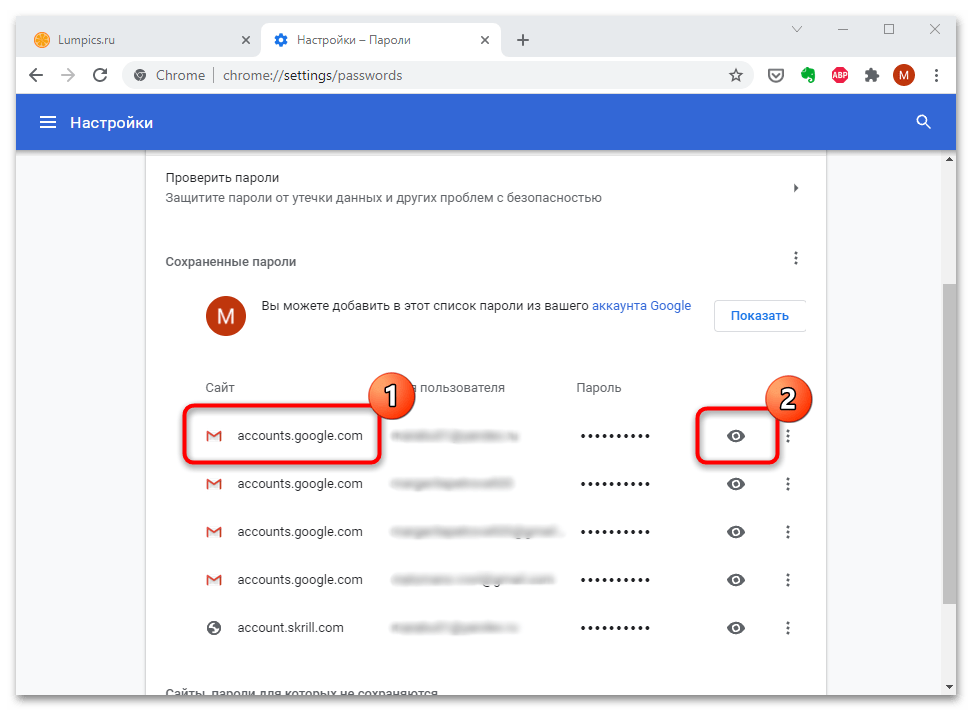Reload the page using the refresh button
The height and width of the screenshot is (711, 972).
100,75
